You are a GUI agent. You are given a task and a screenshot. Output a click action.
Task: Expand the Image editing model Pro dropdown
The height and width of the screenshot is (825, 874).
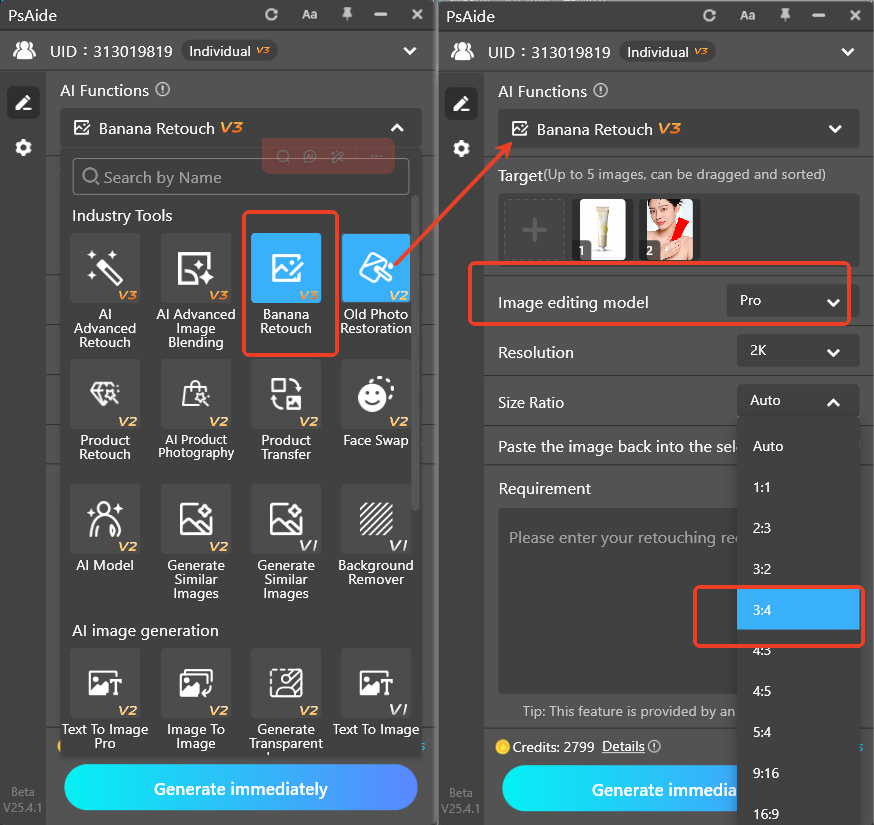pyautogui.click(x=787, y=299)
